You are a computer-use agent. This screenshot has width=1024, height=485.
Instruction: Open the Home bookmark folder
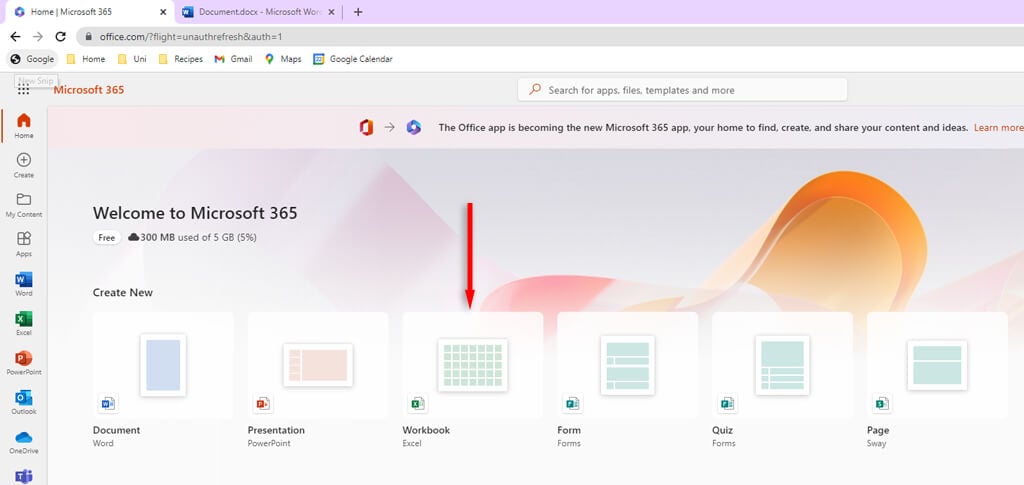click(x=86, y=59)
